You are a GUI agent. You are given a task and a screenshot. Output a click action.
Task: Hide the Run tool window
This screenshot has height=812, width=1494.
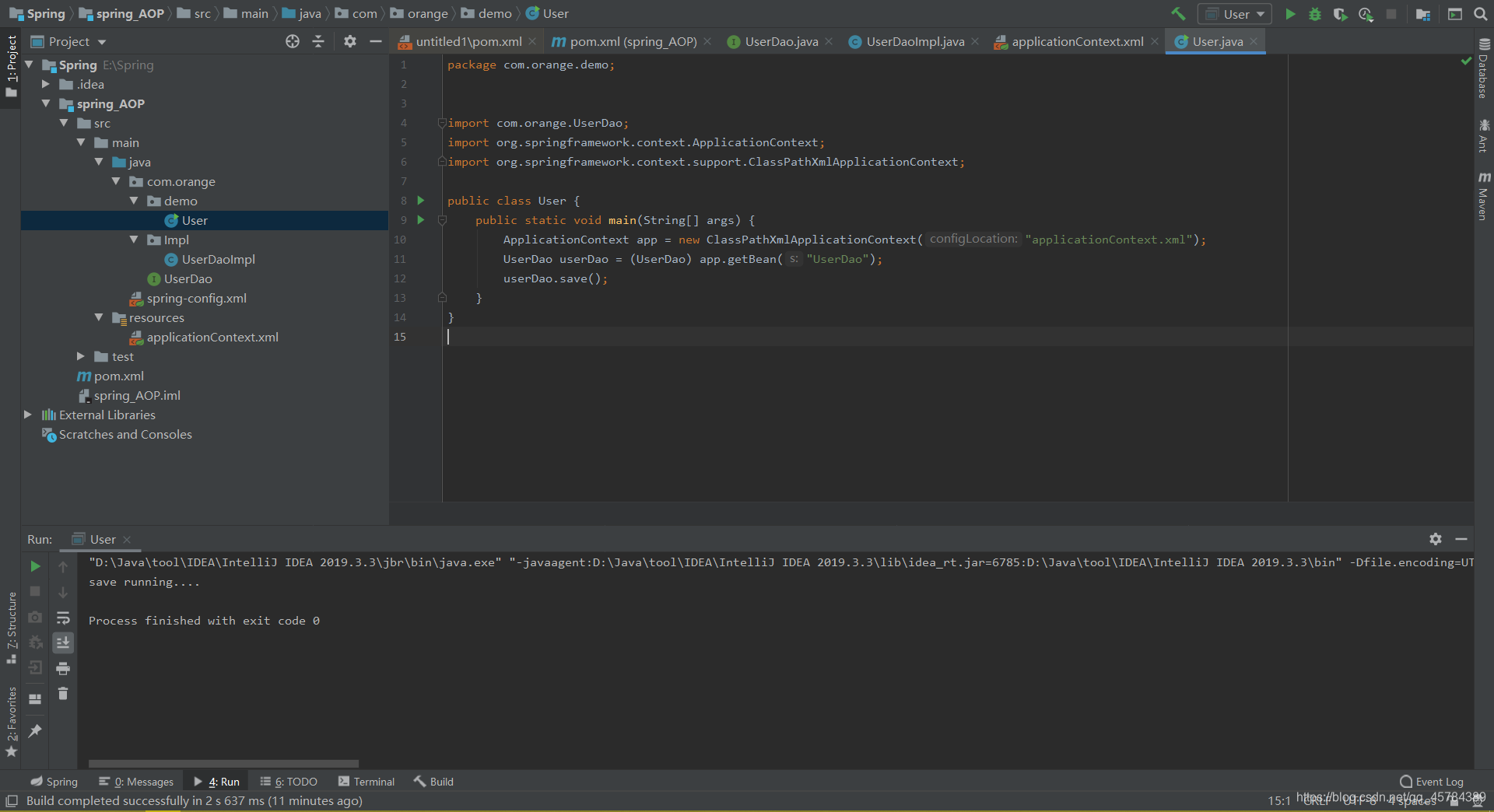click(x=1461, y=539)
